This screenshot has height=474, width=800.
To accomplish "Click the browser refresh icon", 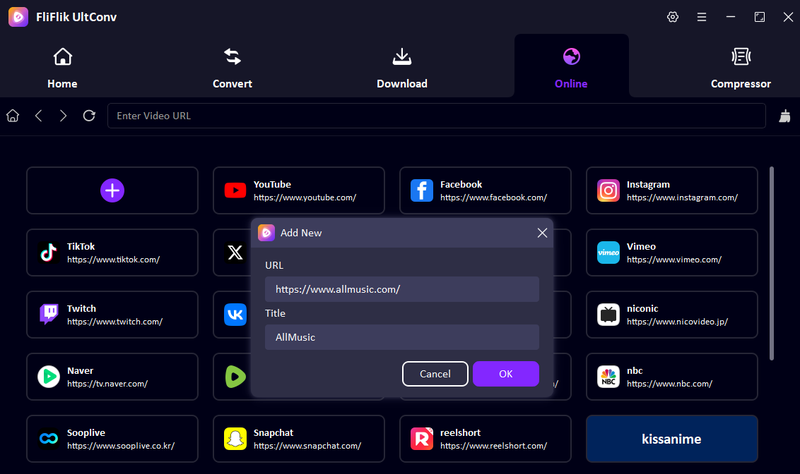I will 89,116.
